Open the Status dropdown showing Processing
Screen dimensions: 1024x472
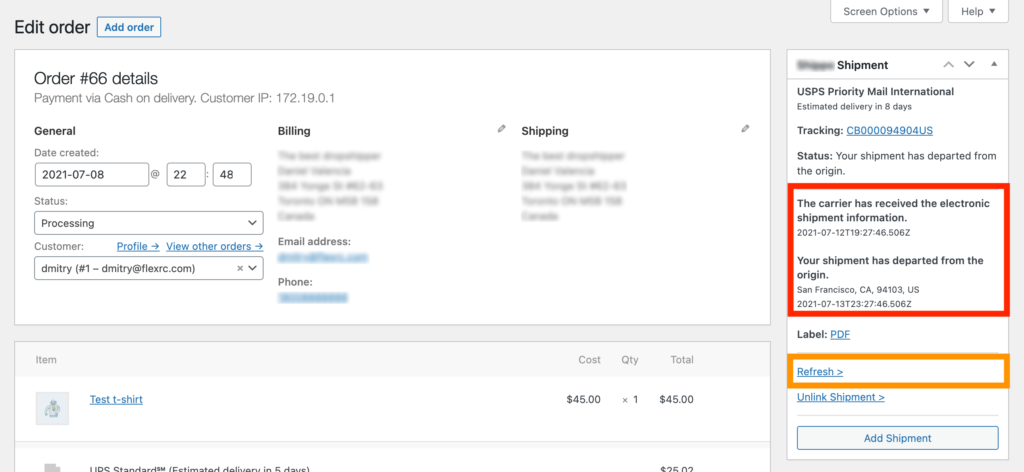[149, 223]
